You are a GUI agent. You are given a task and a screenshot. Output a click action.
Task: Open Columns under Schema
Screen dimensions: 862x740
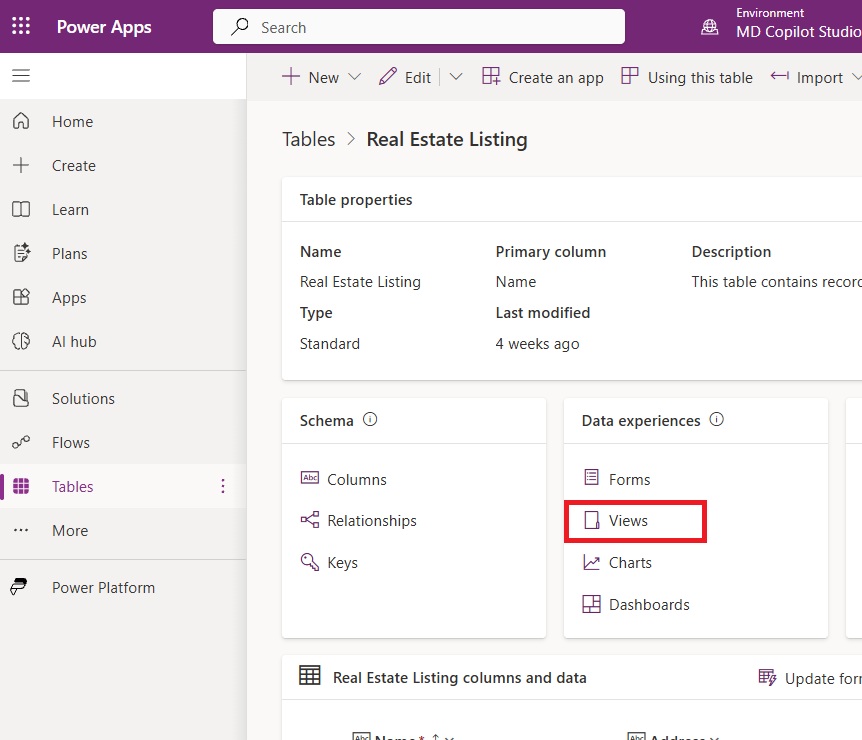pyautogui.click(x=356, y=480)
